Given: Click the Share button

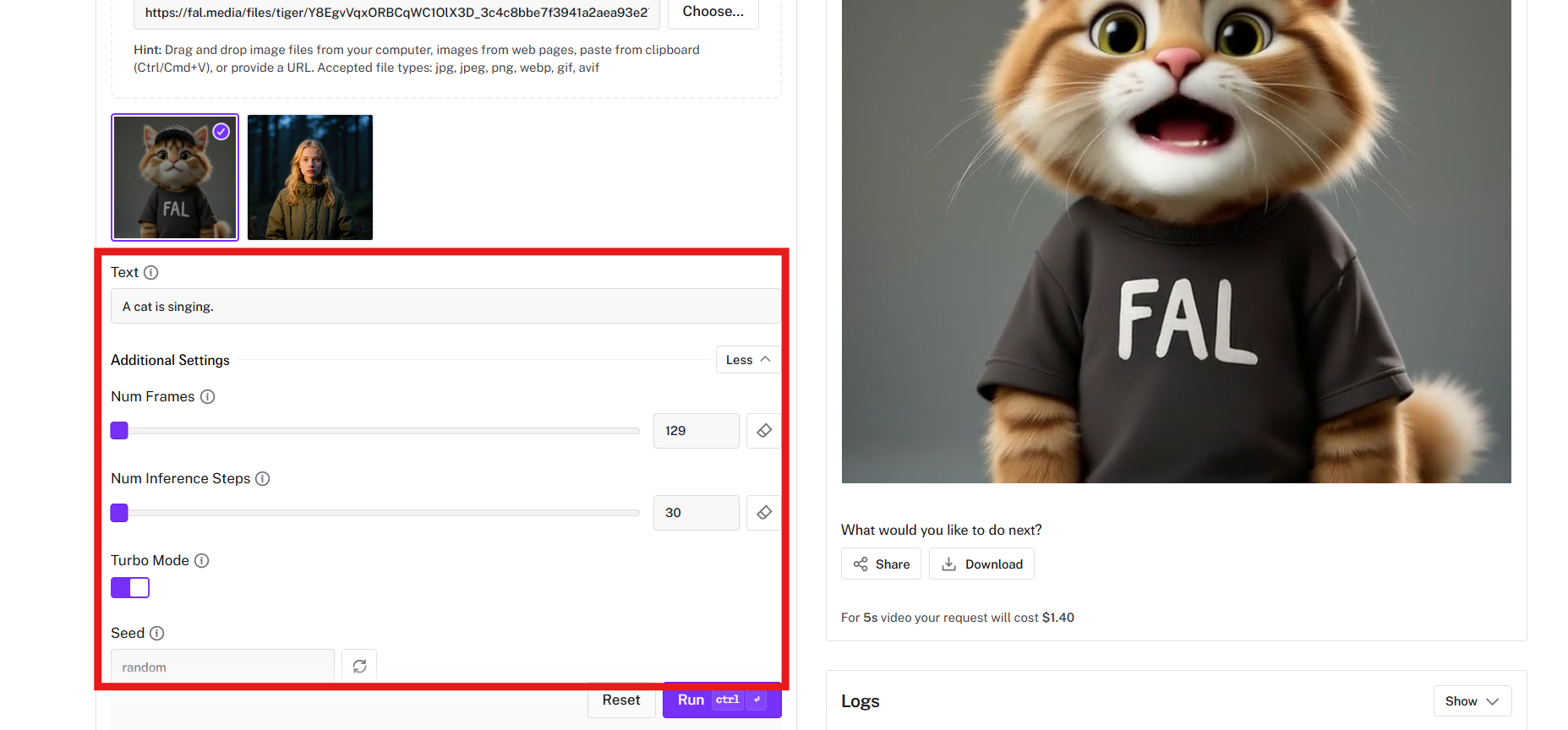Looking at the screenshot, I should (x=881, y=564).
